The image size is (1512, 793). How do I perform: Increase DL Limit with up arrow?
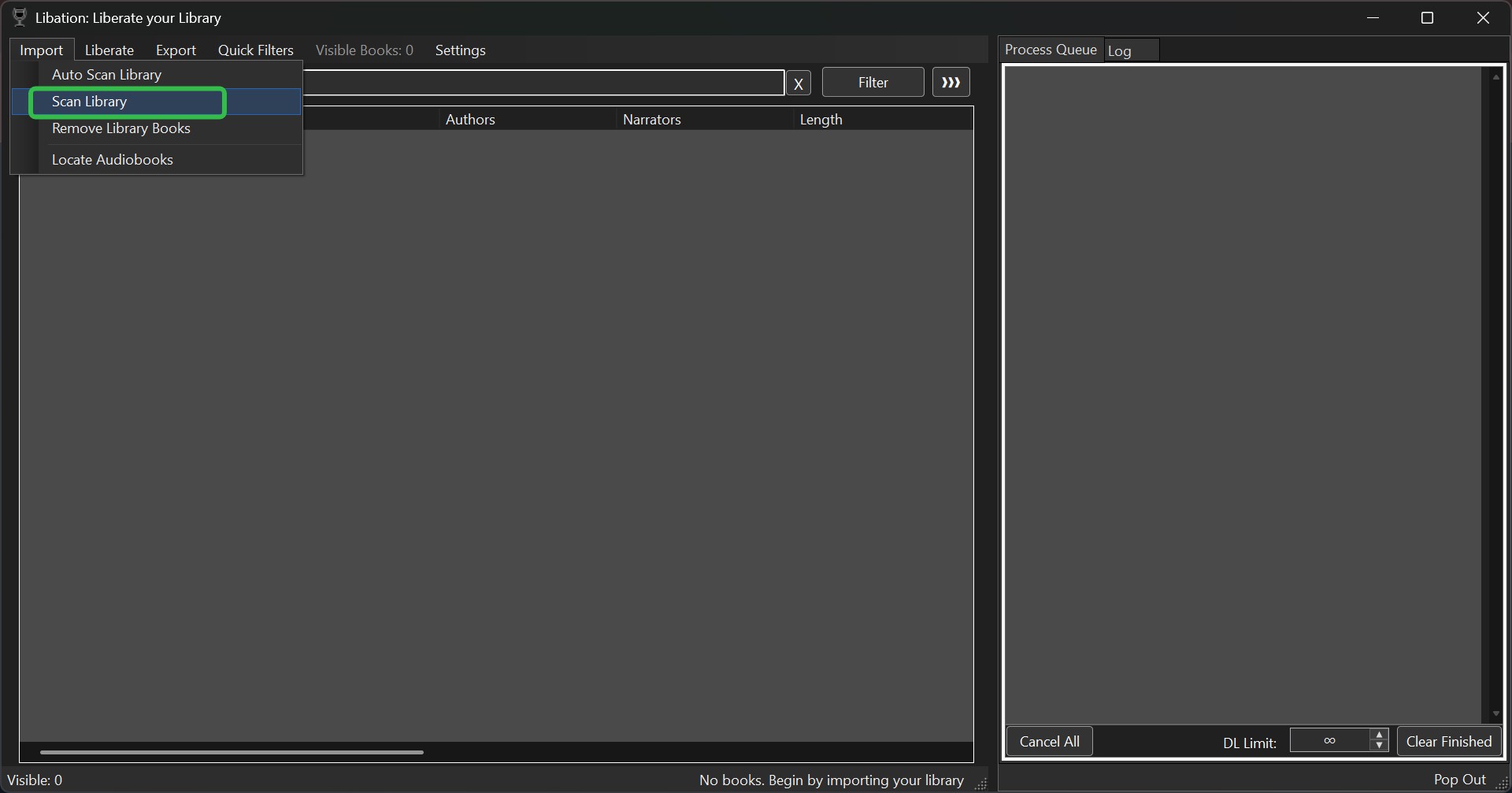coord(1378,736)
